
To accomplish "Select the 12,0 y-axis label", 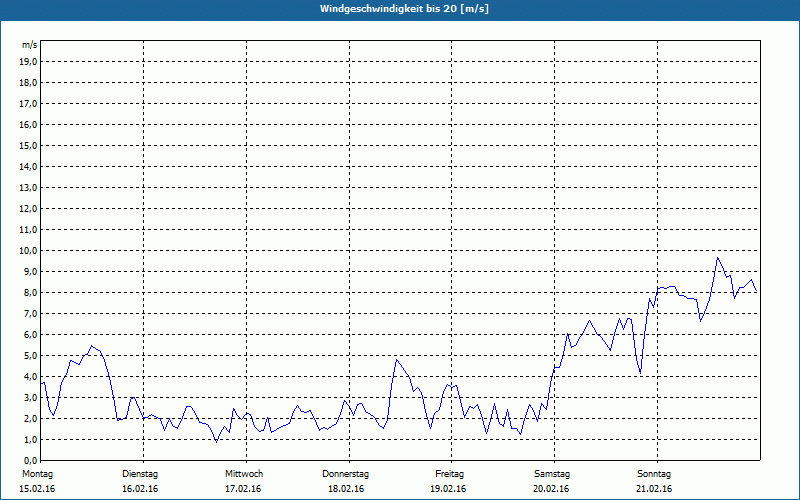I will pos(28,209).
